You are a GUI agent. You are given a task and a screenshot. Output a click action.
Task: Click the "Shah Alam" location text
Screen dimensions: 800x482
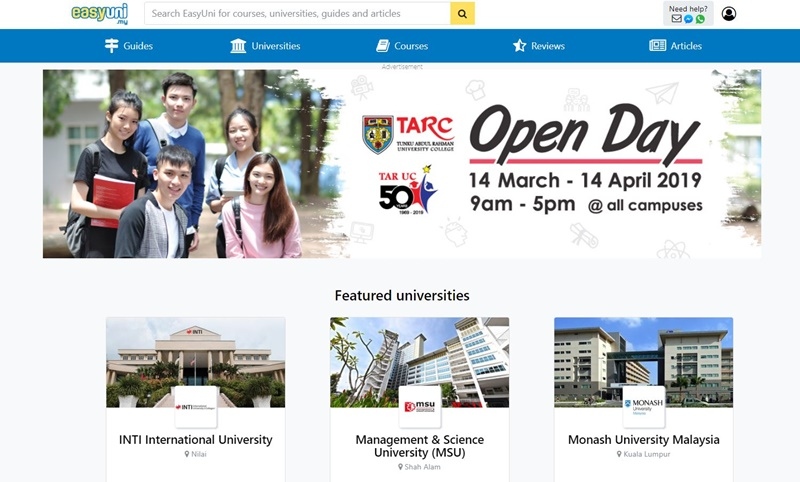pos(422,467)
